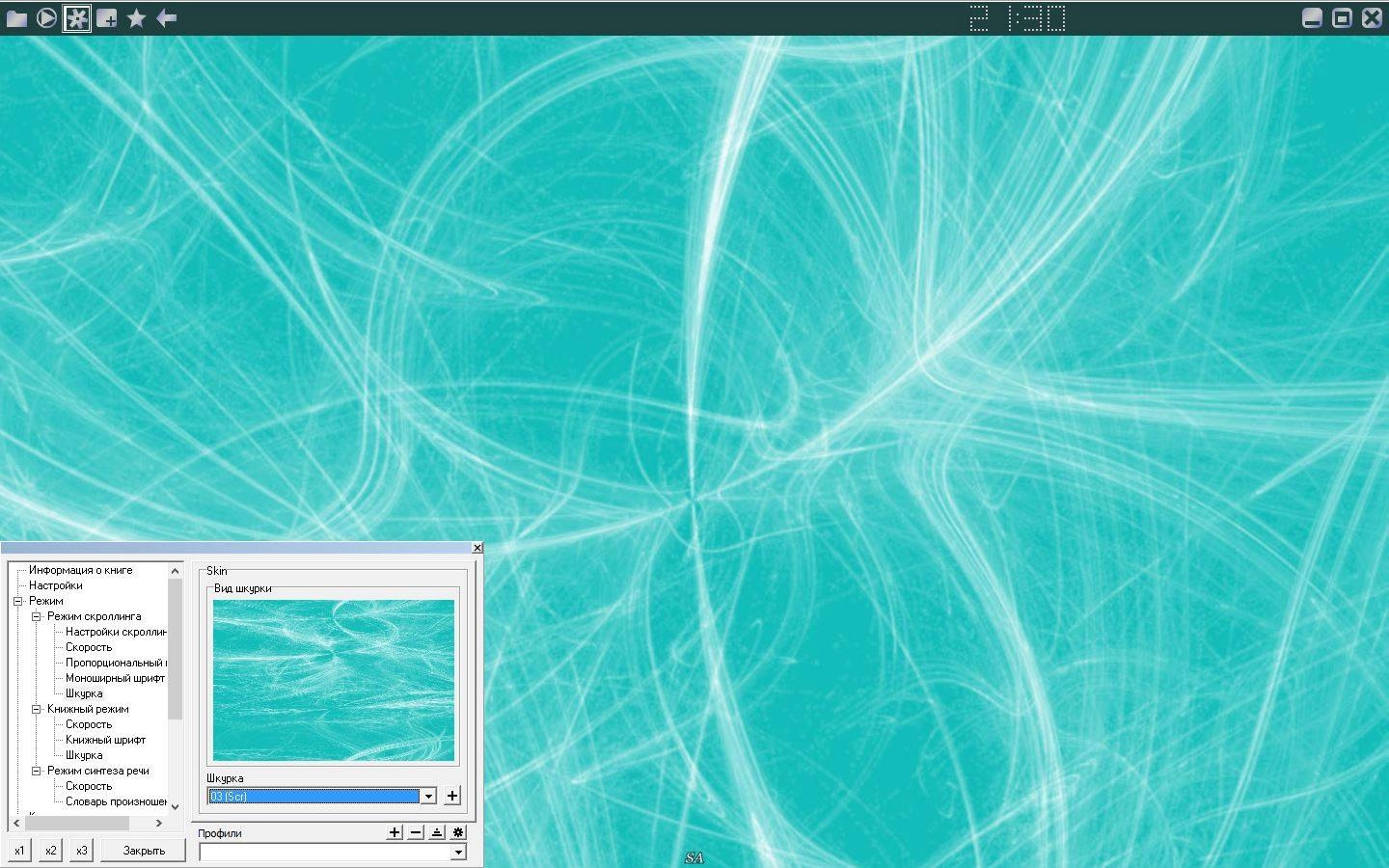Select Шкурка under Книжный режим
Image resolution: width=1389 pixels, height=868 pixels.
pos(84,755)
